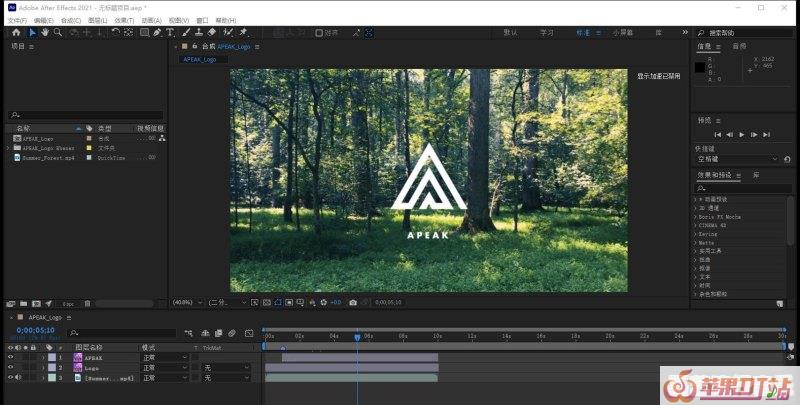Viewport: 800px width, 405px height.
Task: Toggle the lock icon on composition tab
Action: (194, 46)
